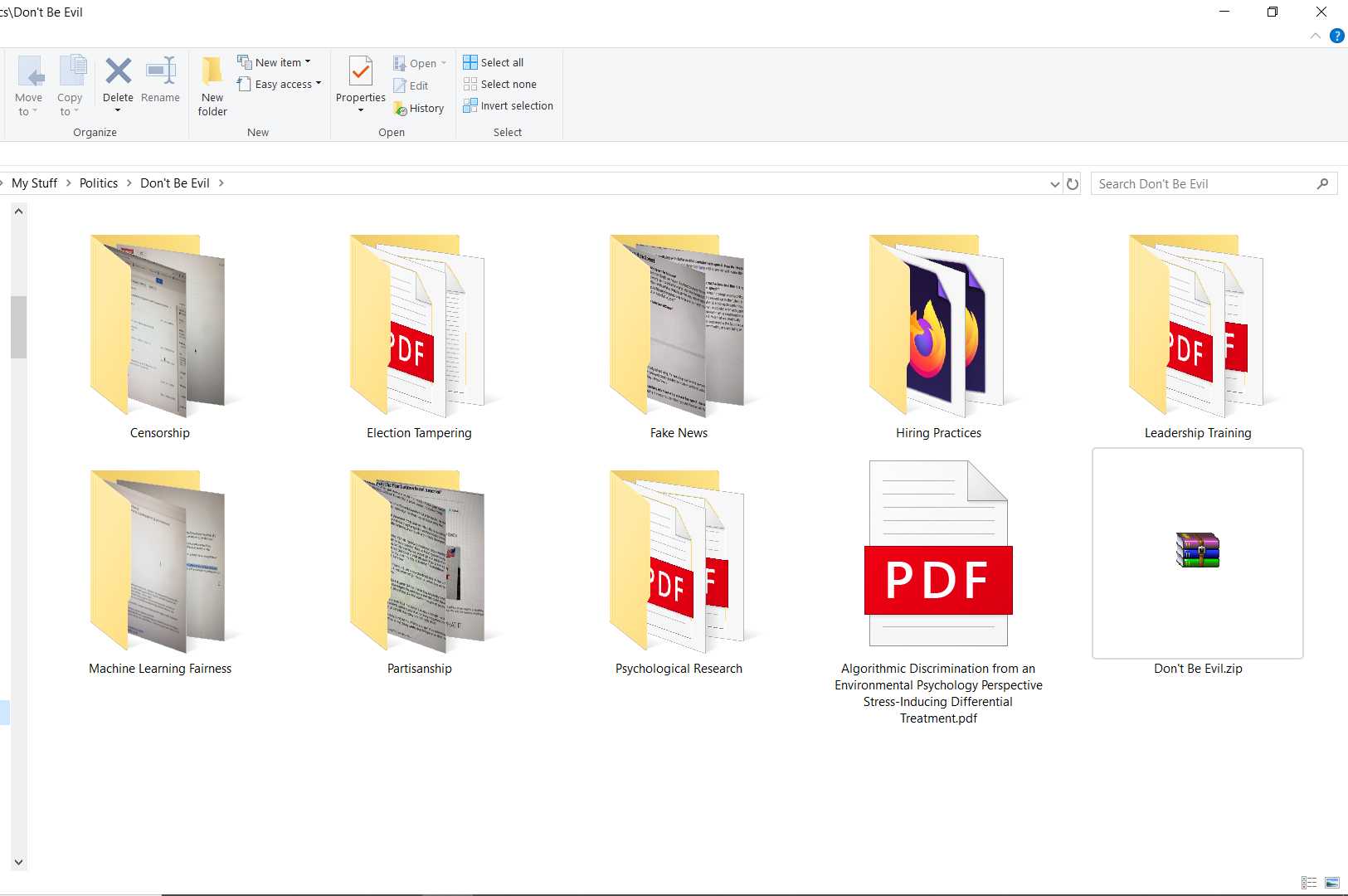Collapse the ribbon with the chevron
Image resolution: width=1348 pixels, height=896 pixels.
[1316, 36]
